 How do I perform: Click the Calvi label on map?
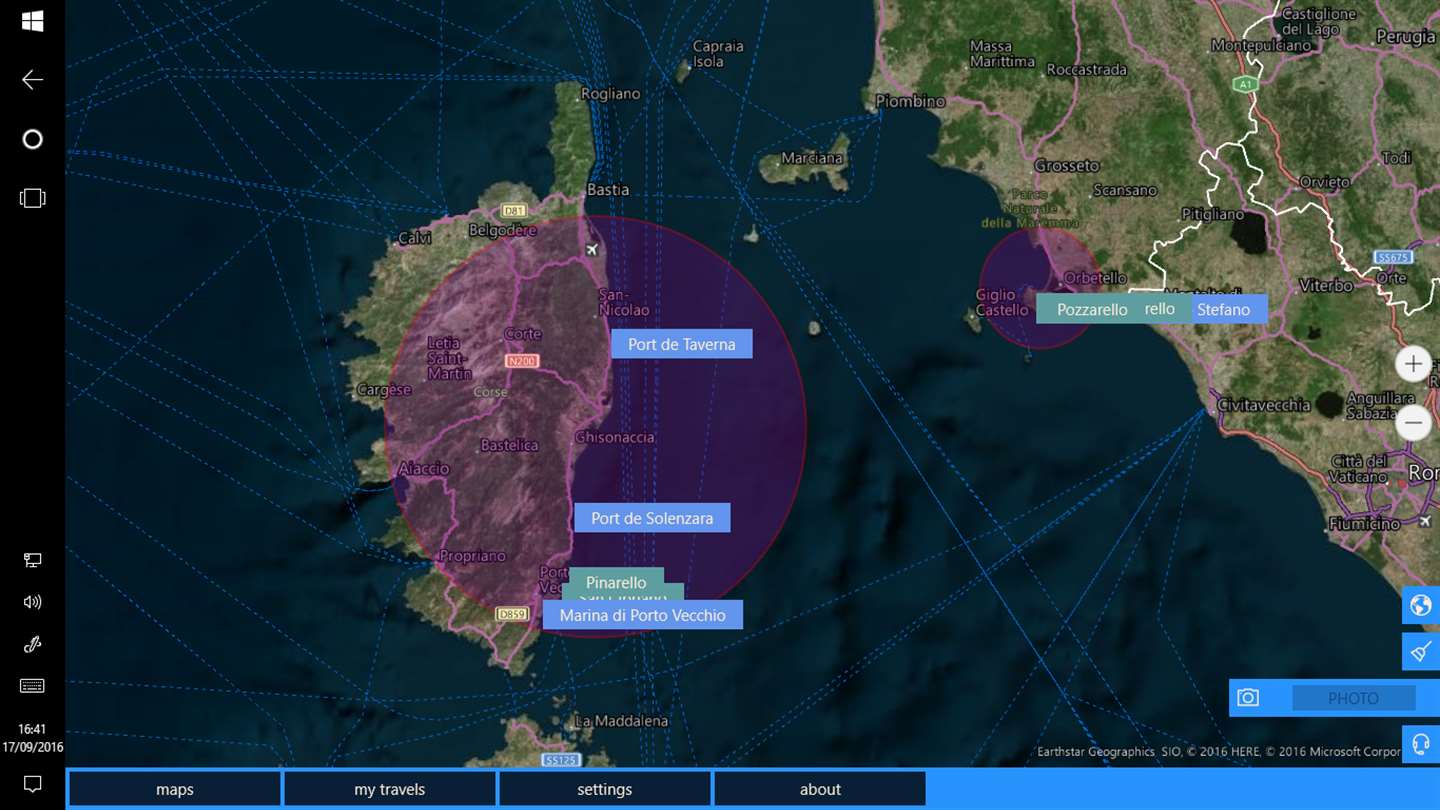pyautogui.click(x=415, y=238)
